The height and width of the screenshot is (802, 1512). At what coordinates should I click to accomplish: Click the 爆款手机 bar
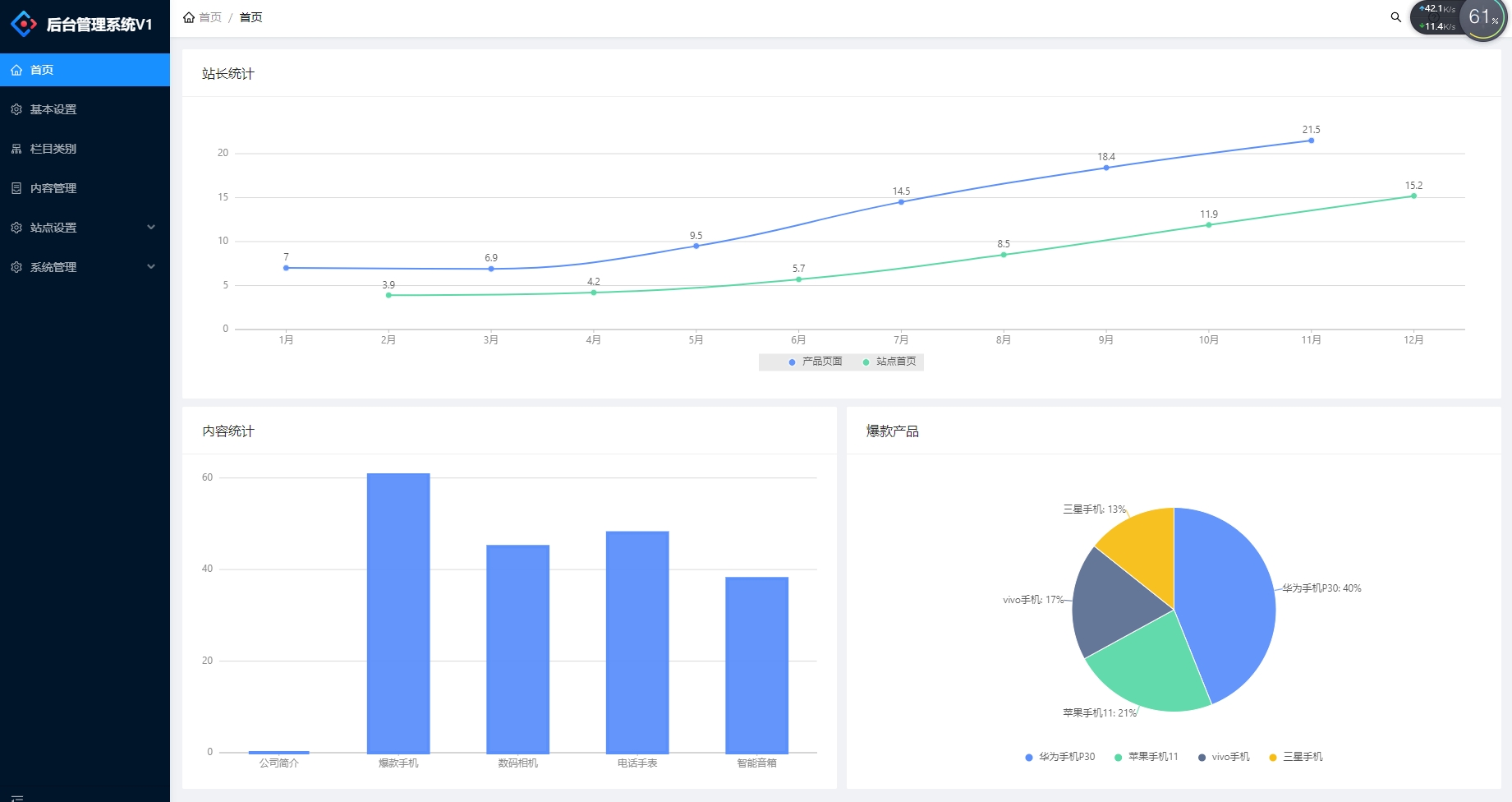(398, 613)
